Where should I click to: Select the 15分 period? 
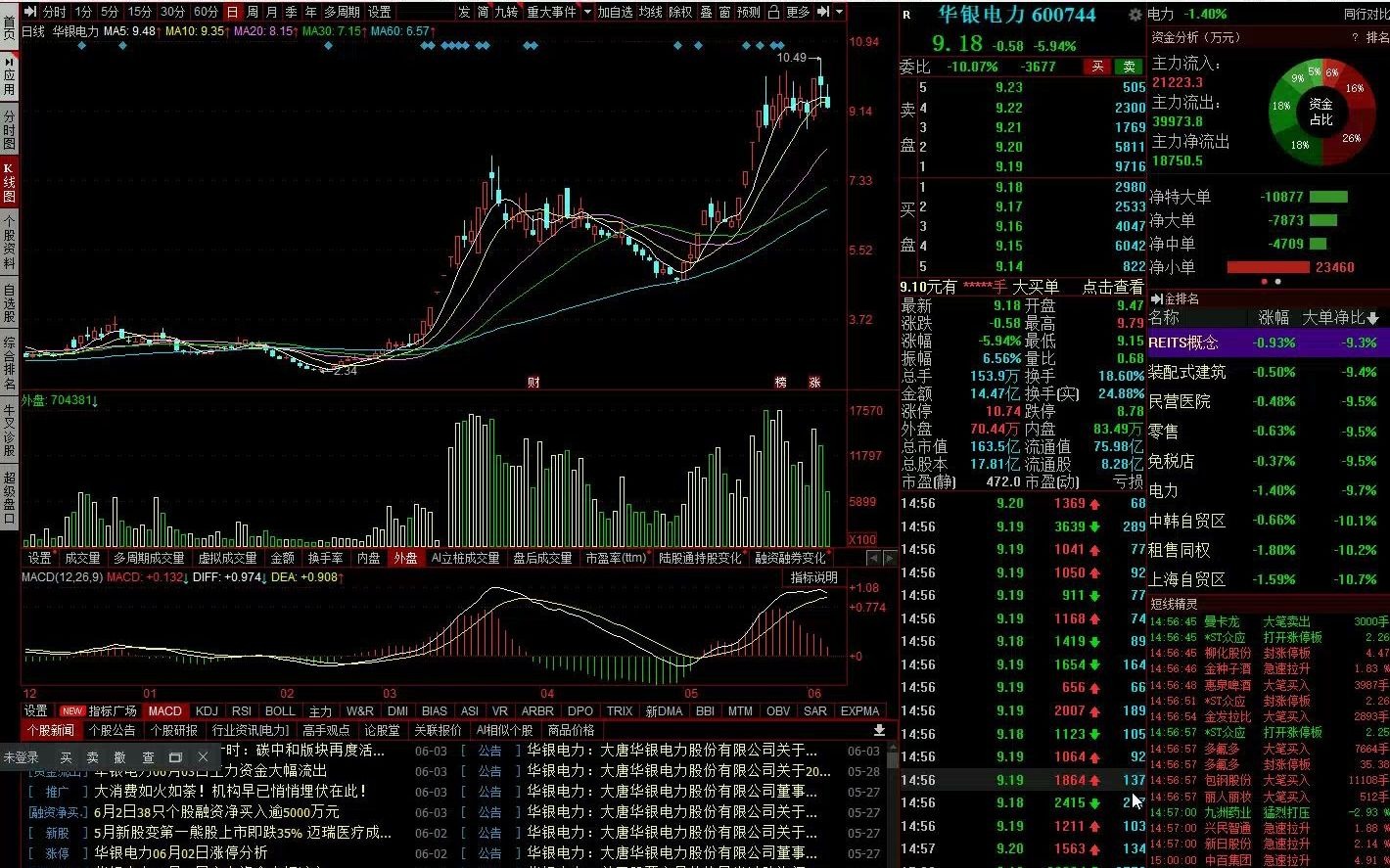coord(140,12)
